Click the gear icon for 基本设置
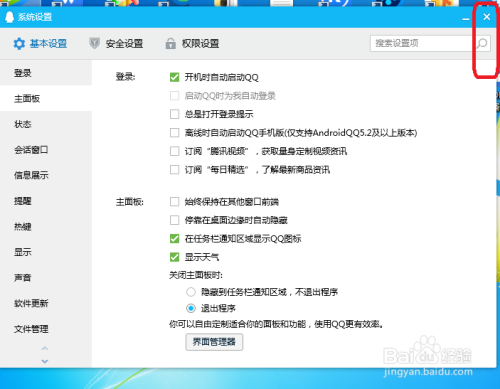 point(19,44)
